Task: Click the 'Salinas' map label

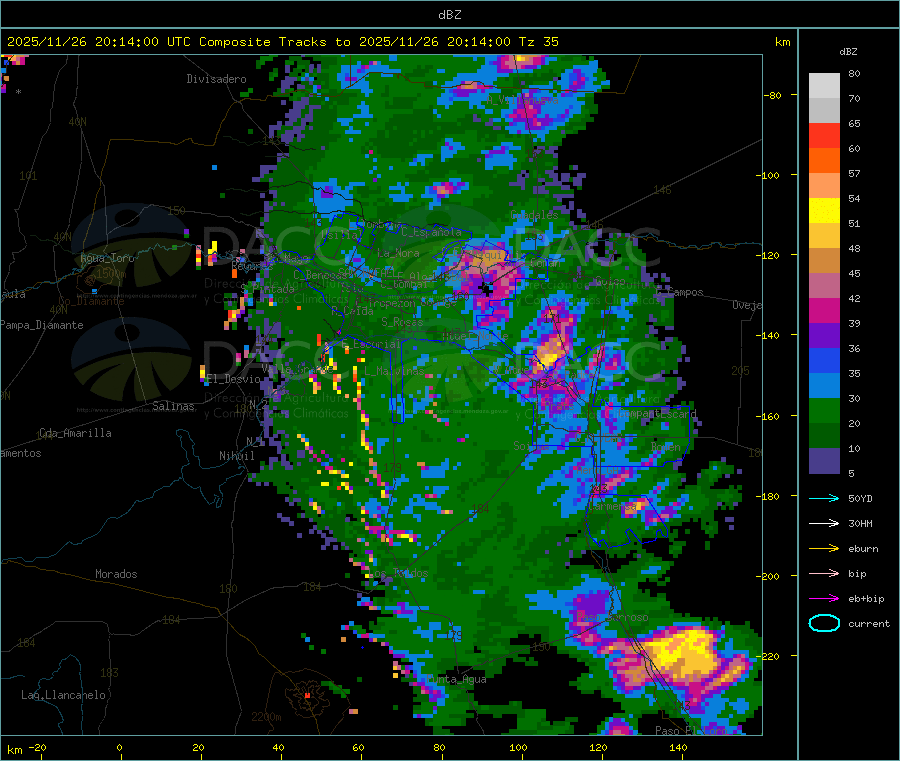Action: click(173, 406)
